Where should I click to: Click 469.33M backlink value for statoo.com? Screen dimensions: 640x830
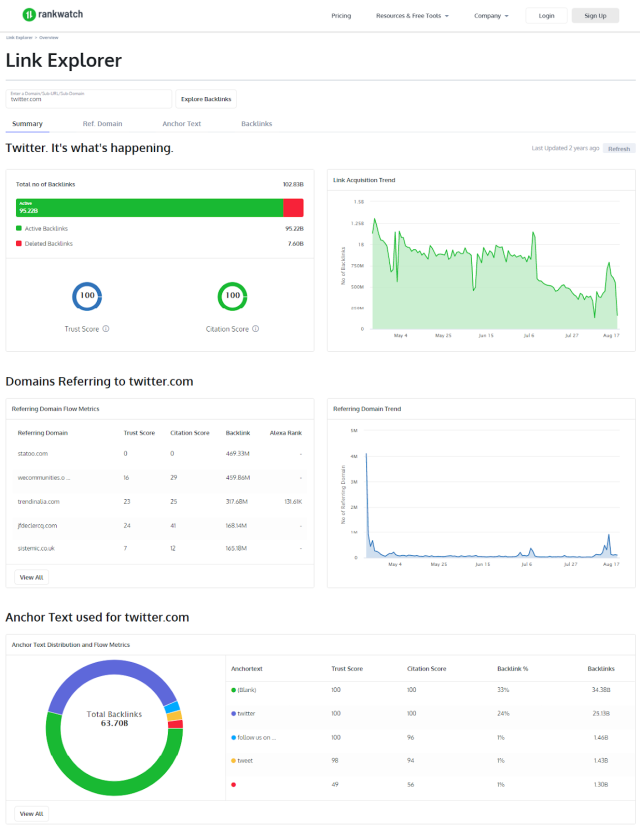coord(238,454)
